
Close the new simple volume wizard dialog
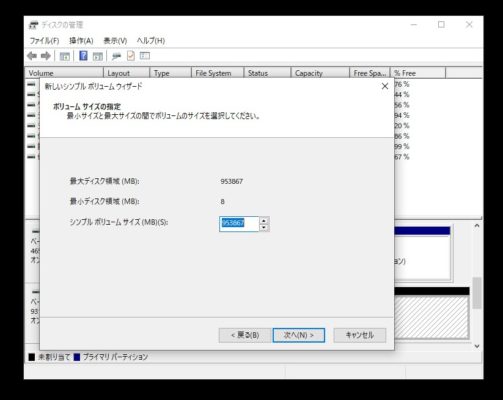pyautogui.click(x=385, y=86)
